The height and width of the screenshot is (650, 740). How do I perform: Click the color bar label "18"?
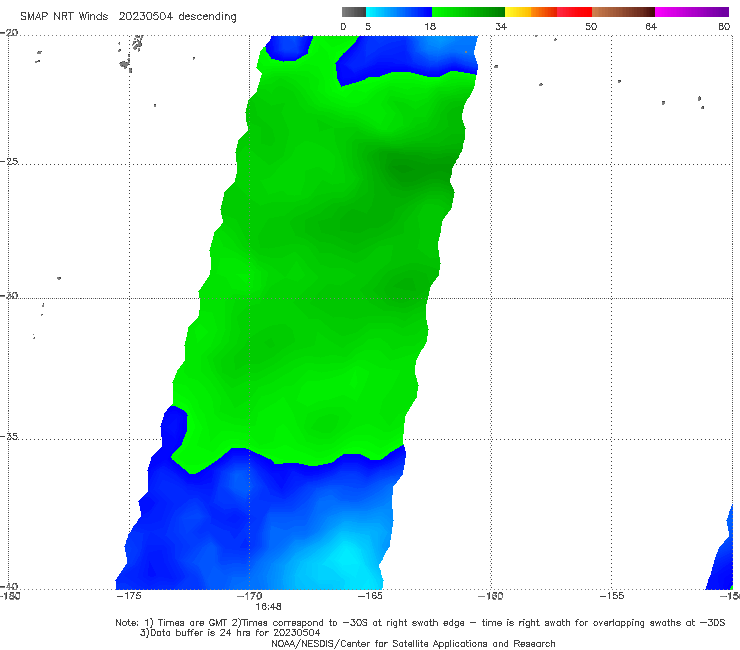[430, 26]
